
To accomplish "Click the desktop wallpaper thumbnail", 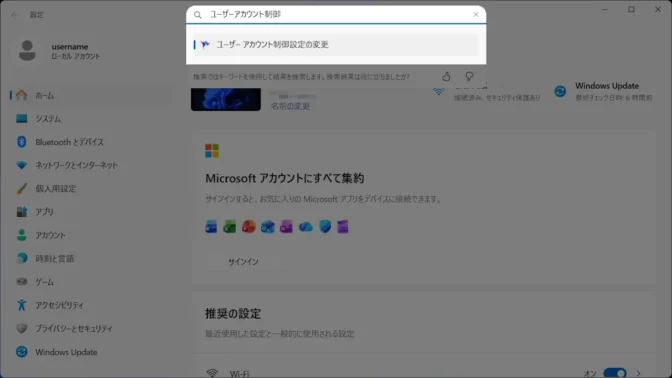I will (226, 99).
